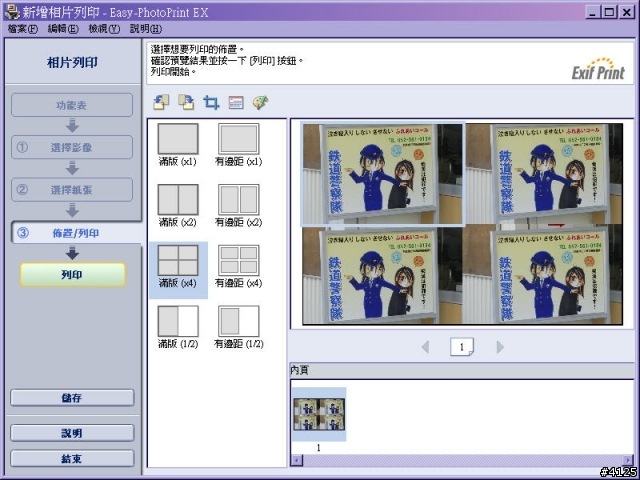Maximize the Easy-PhotoPrint EX window
The image size is (640, 480).
click(609, 12)
